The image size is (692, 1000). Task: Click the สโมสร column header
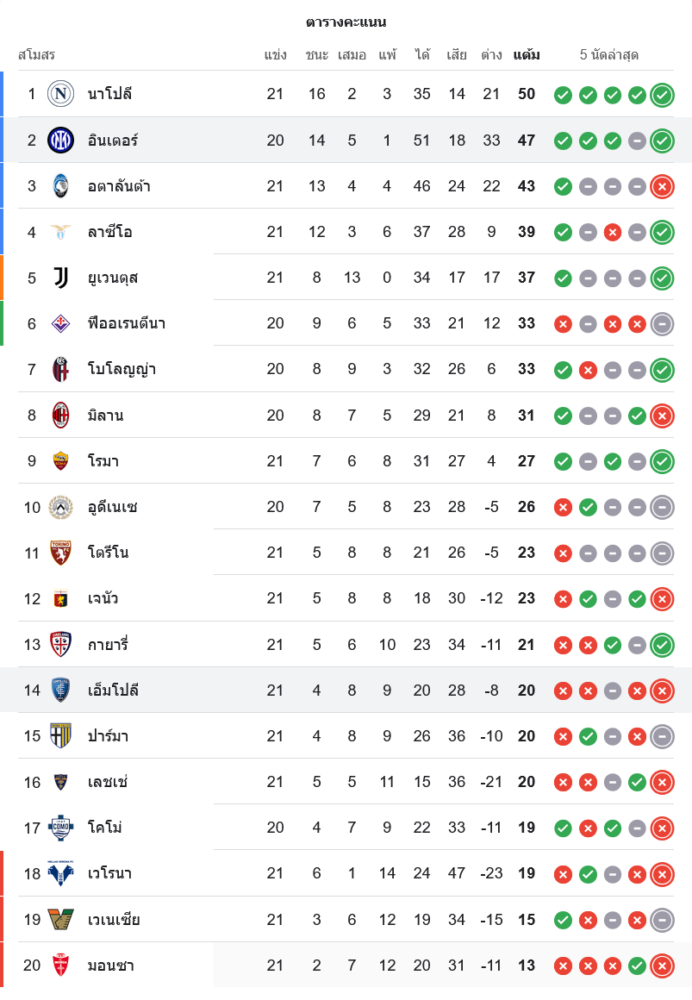pyautogui.click(x=36, y=55)
